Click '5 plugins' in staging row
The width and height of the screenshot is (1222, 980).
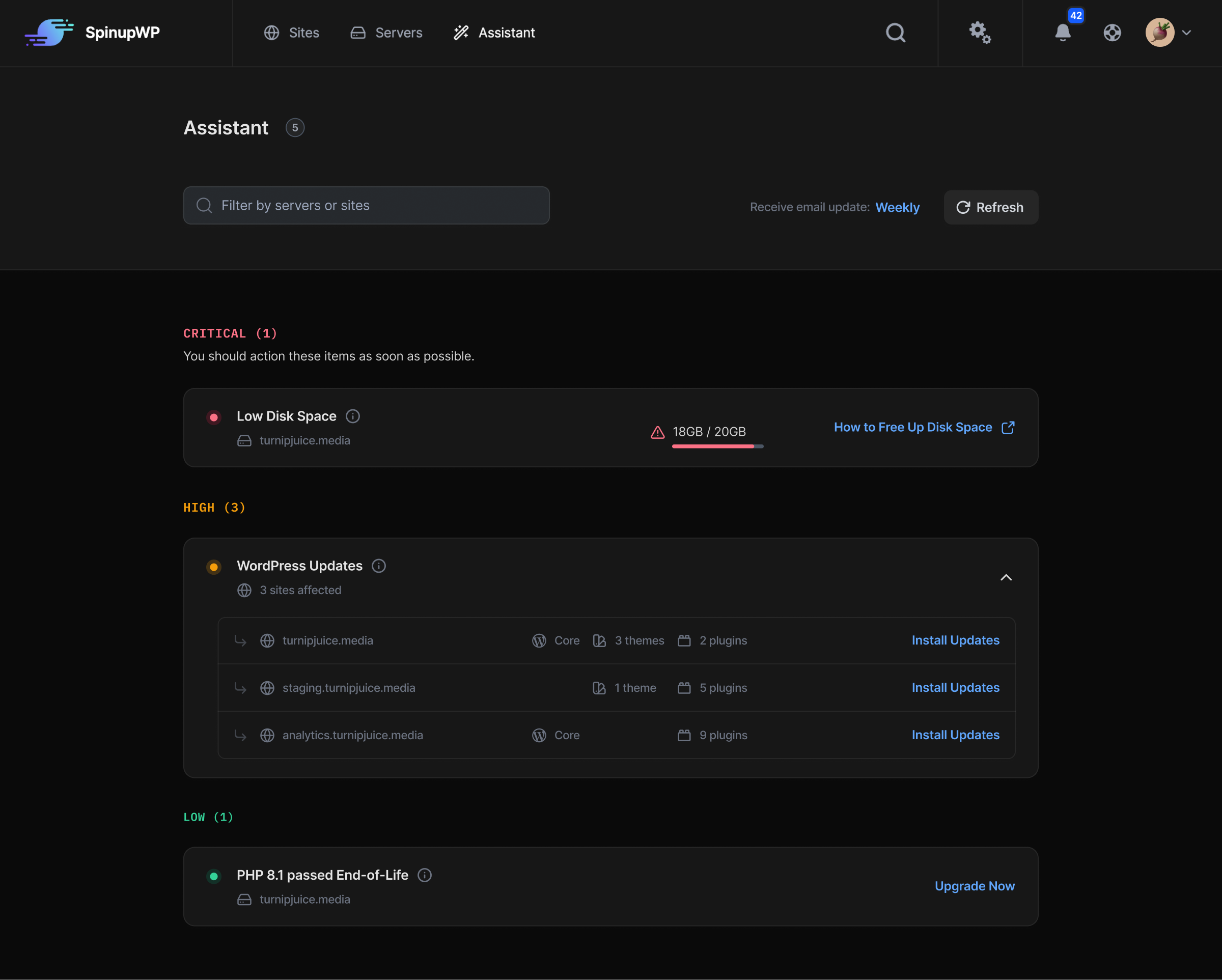(723, 688)
